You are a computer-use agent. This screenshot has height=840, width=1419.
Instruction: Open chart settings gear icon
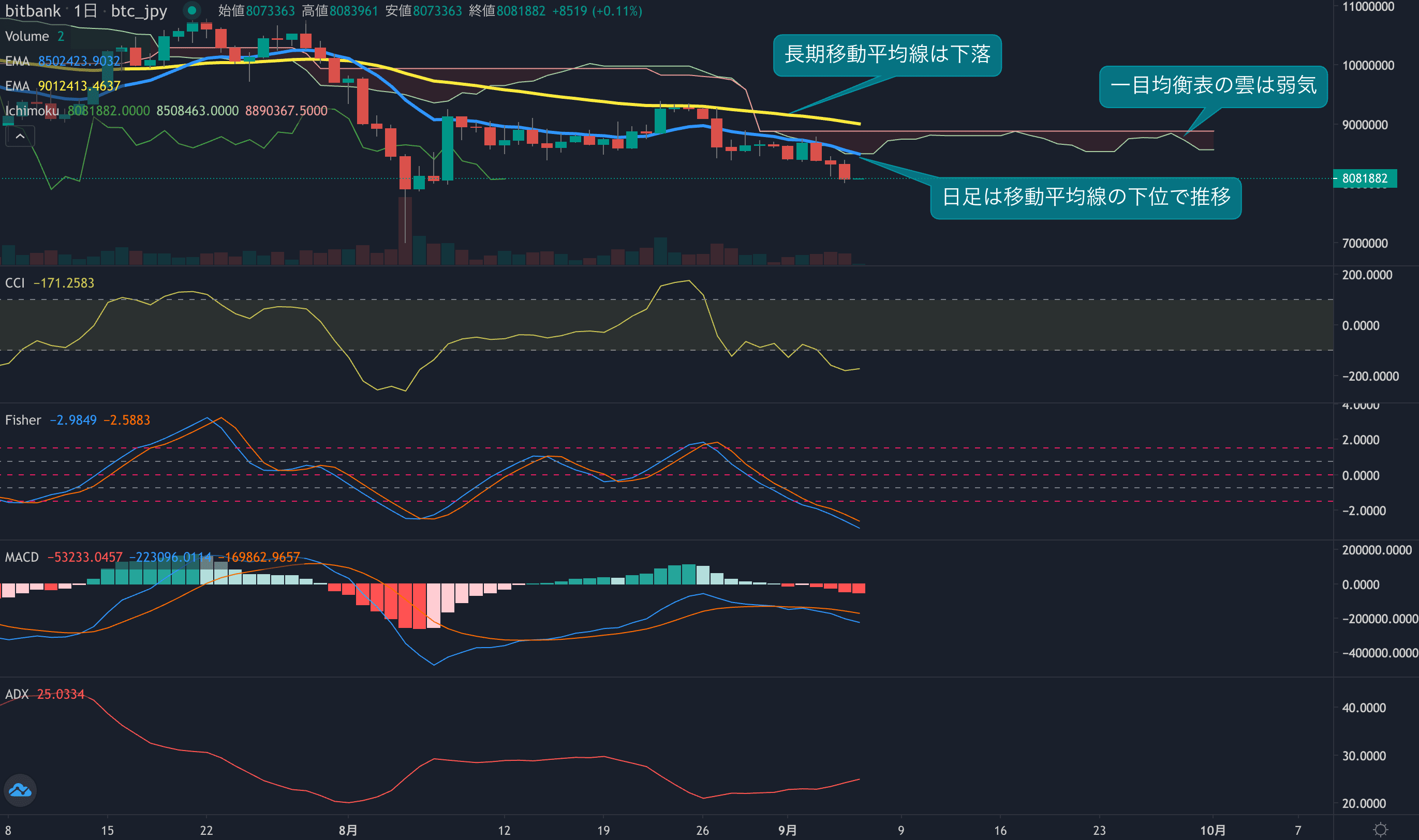coord(1381,830)
